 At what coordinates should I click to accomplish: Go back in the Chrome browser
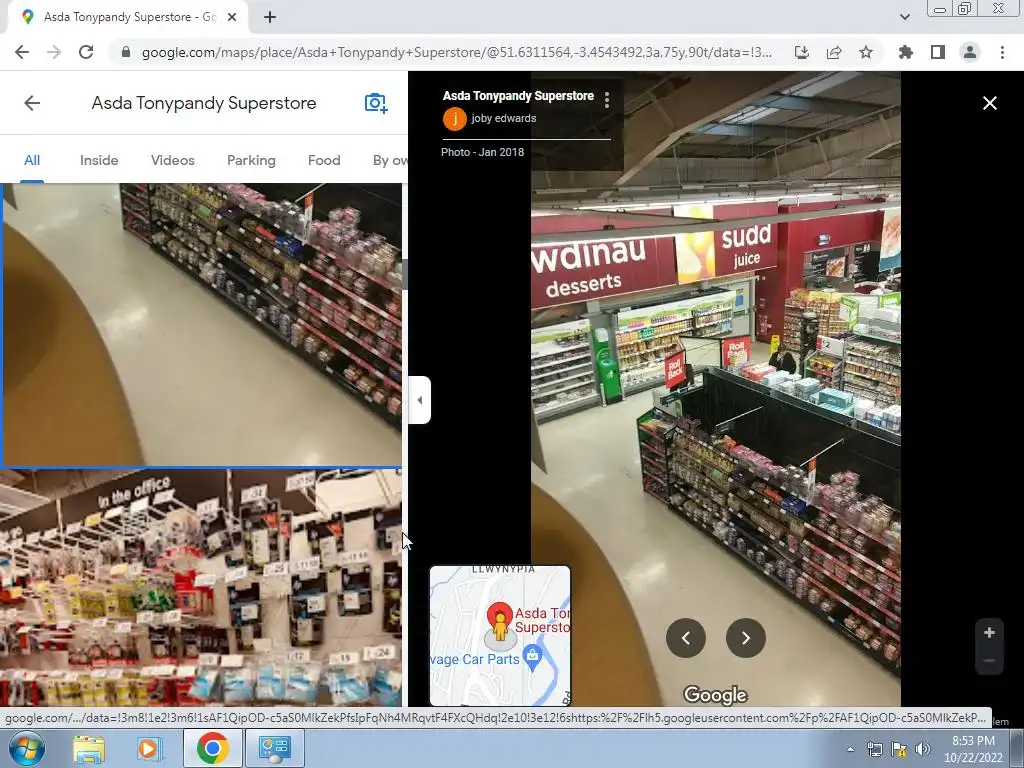click(x=22, y=52)
